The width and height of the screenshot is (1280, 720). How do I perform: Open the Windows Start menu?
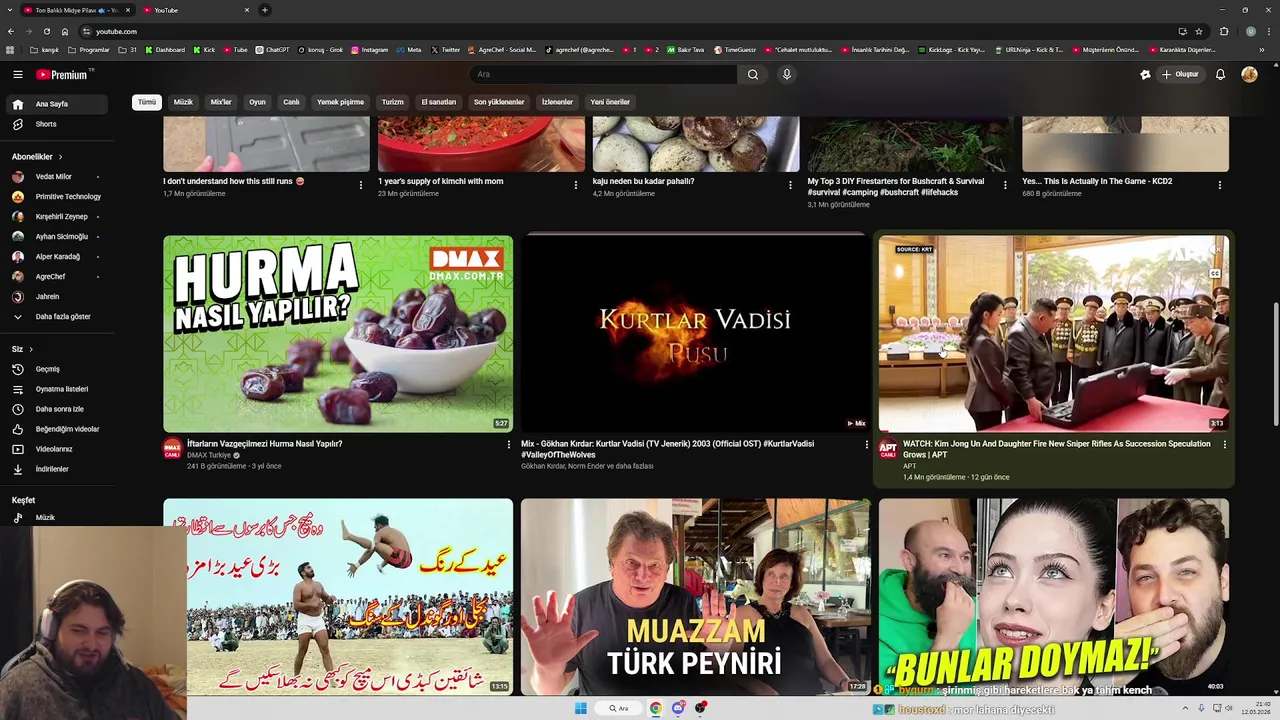(x=580, y=708)
